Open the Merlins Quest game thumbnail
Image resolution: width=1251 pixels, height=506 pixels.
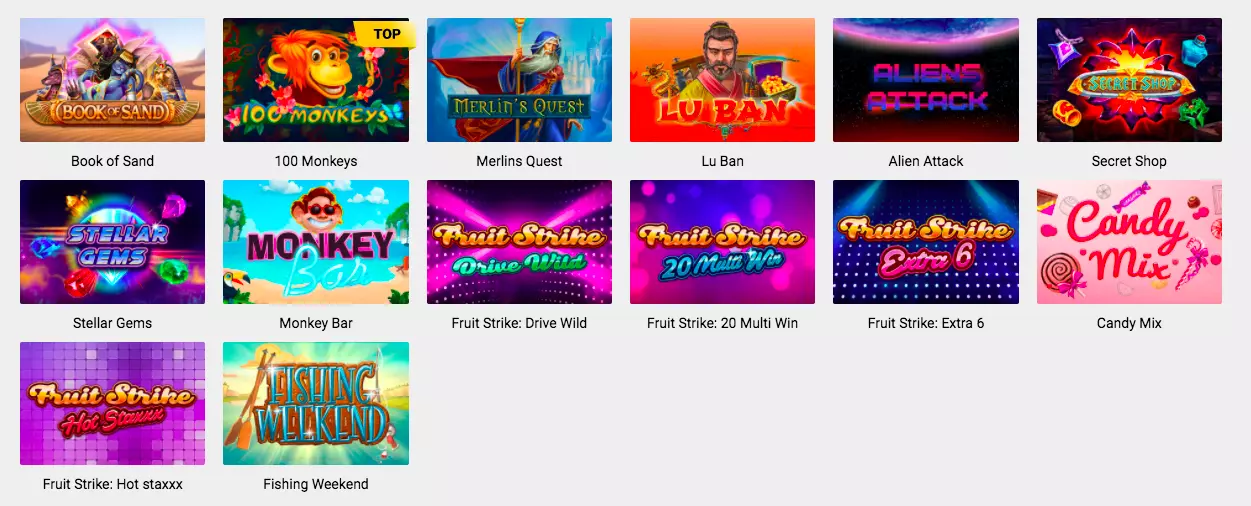(519, 80)
